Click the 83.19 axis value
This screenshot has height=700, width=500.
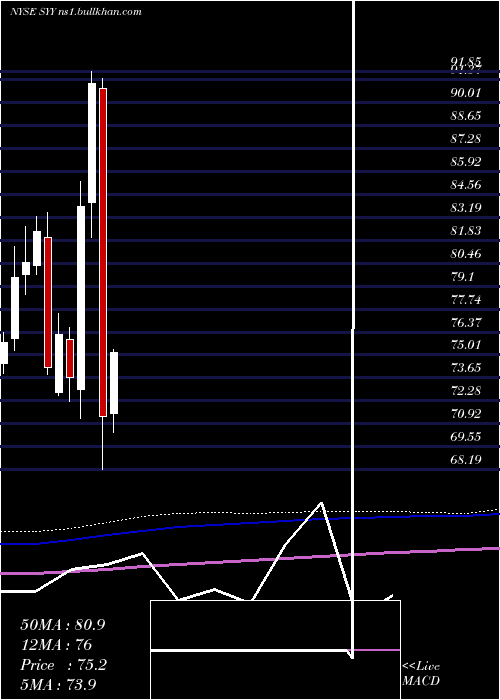click(466, 208)
